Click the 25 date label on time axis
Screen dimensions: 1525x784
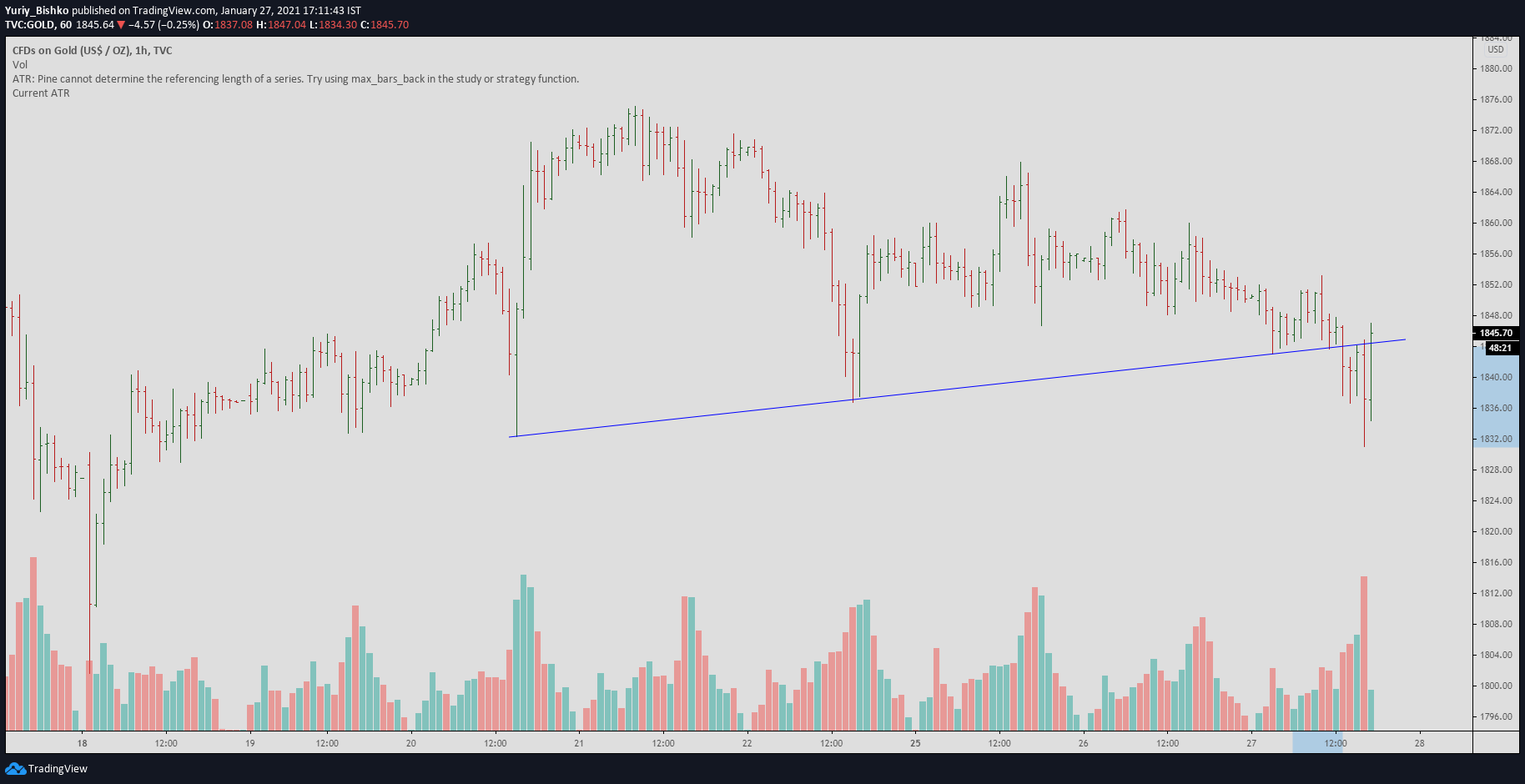point(915,743)
